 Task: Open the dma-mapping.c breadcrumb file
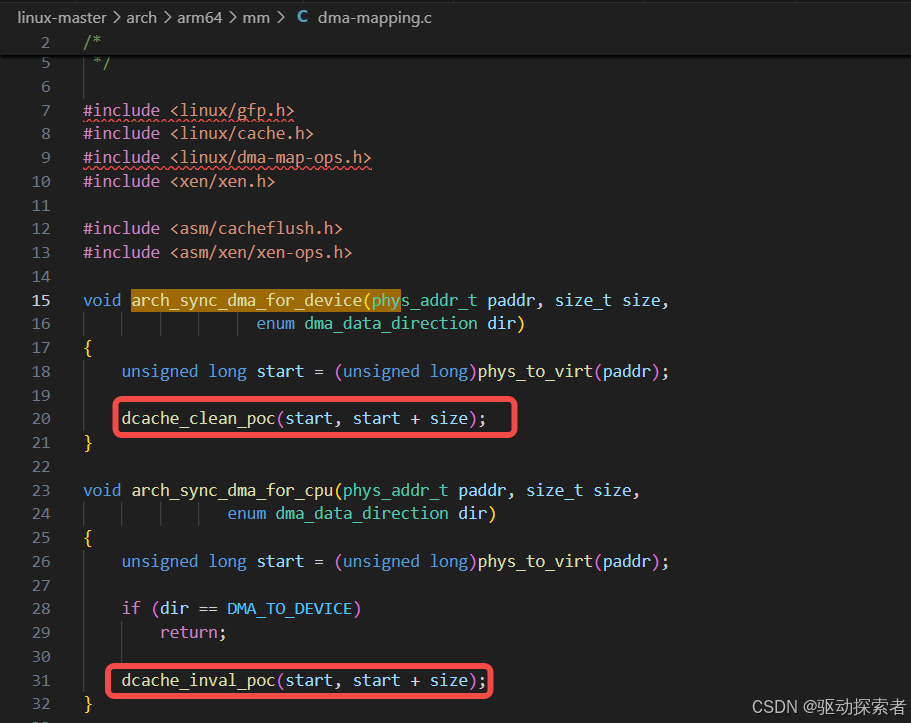click(374, 18)
